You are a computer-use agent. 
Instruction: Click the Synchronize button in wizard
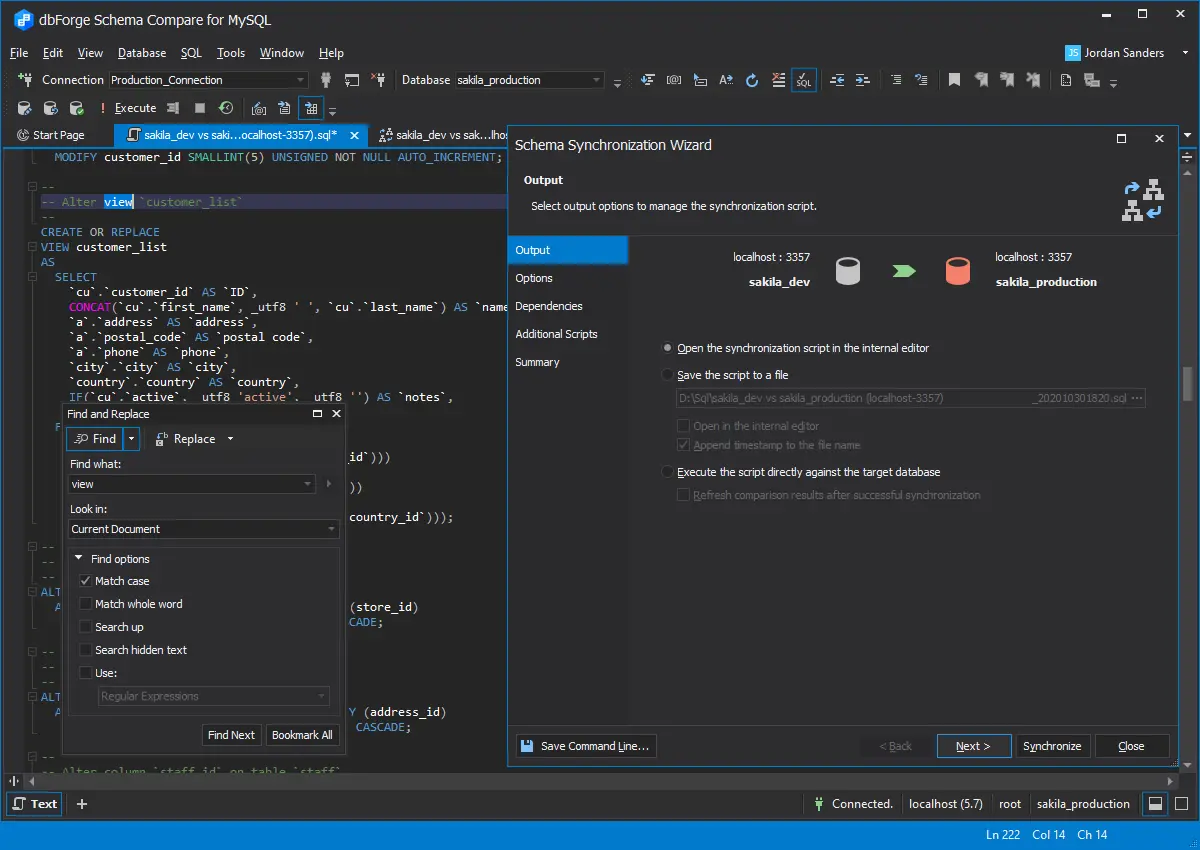pos(1052,746)
